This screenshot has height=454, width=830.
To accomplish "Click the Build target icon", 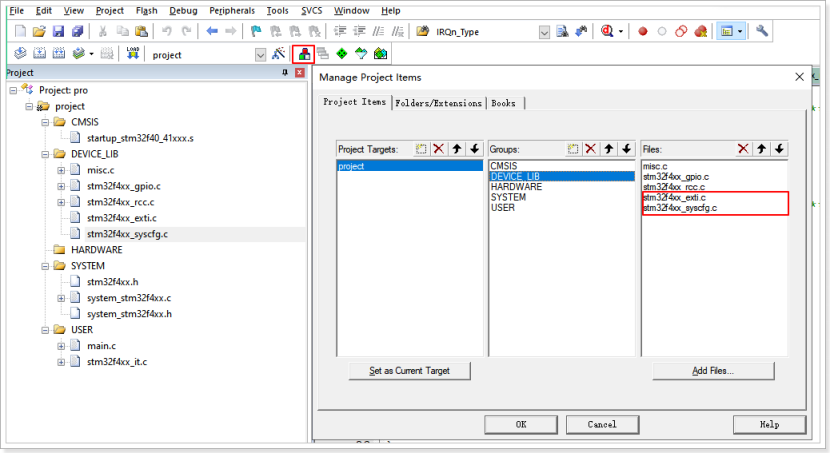I will 39,53.
